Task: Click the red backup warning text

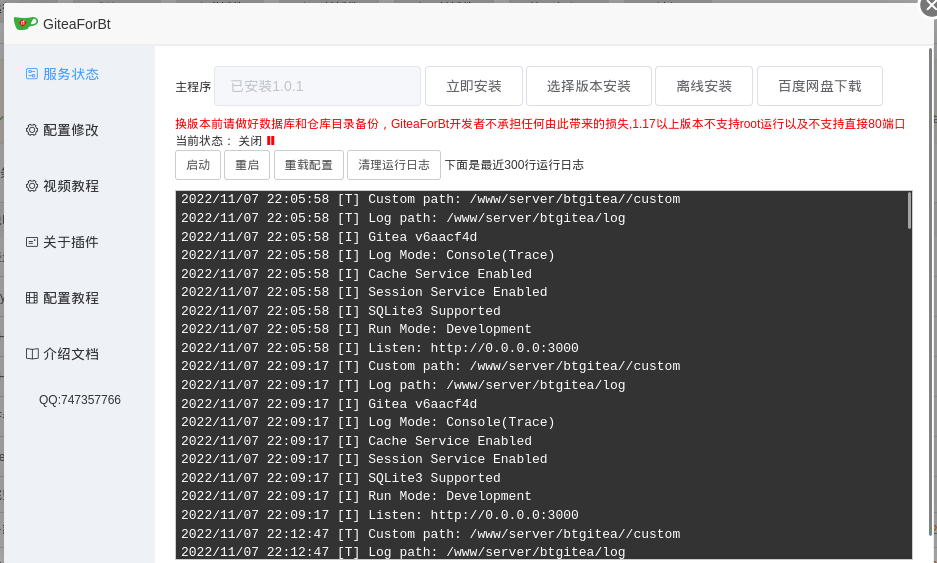Action: tap(540, 124)
